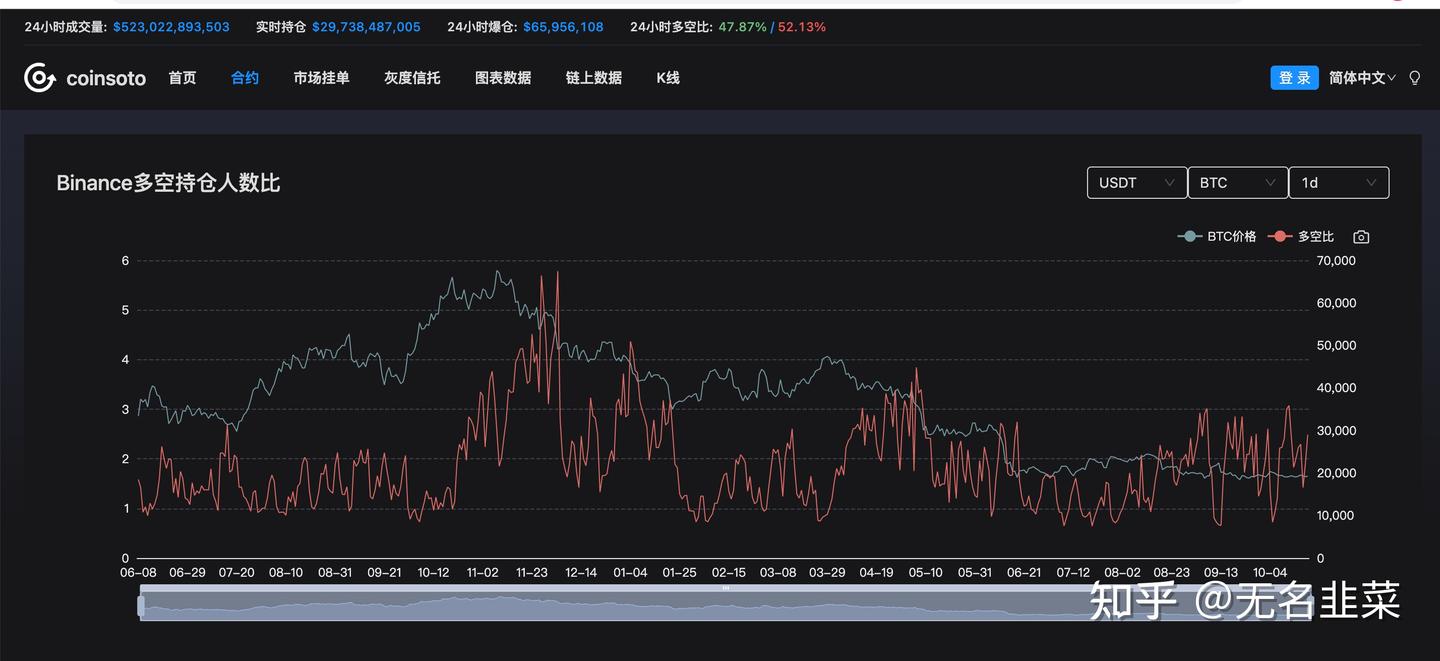Open the 灰度信托 nav item
This screenshot has width=1440, height=661.
412,78
